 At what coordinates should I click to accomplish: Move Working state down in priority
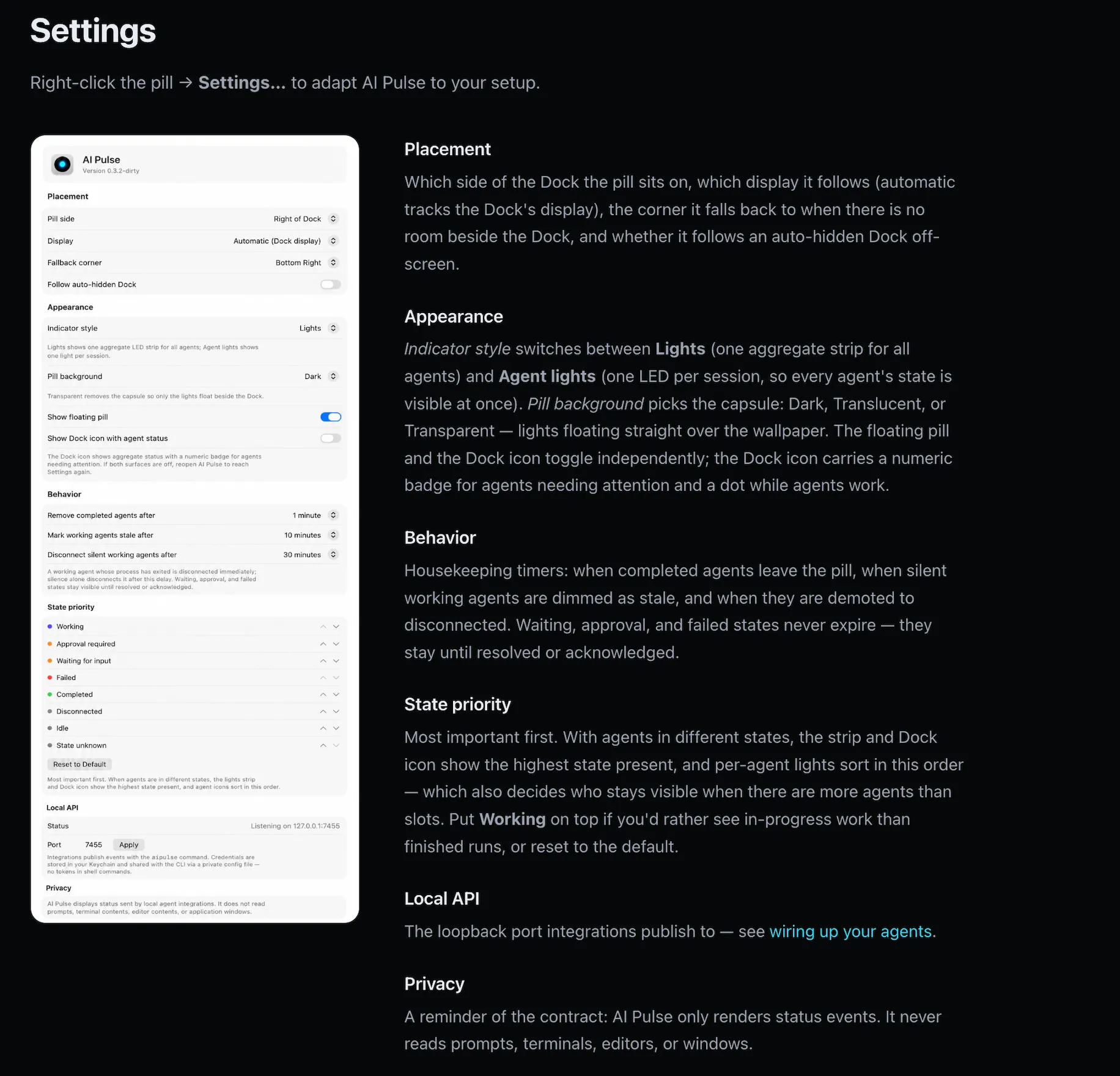pyautogui.click(x=336, y=627)
